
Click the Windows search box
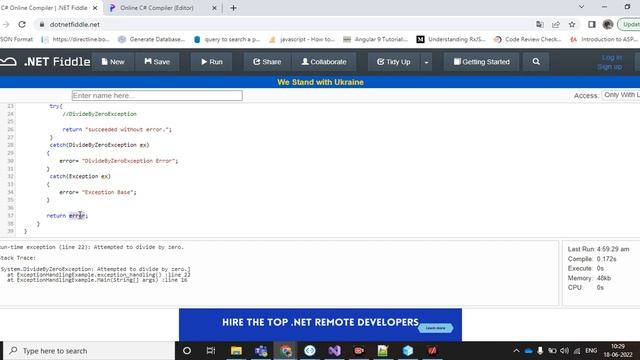coord(89,351)
